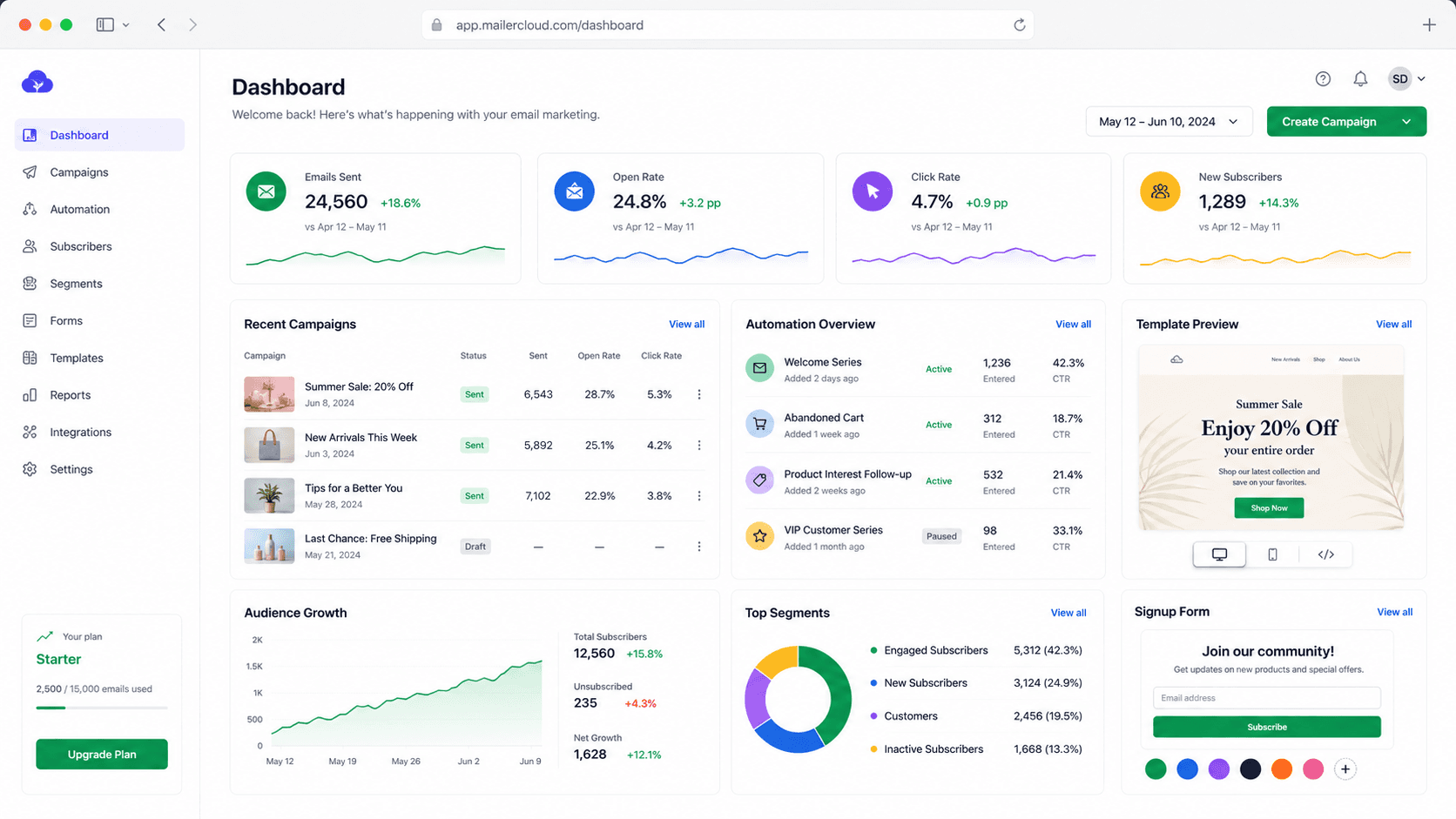The width and height of the screenshot is (1456, 819).
Task: View all Recent Campaigns
Action: [686, 324]
